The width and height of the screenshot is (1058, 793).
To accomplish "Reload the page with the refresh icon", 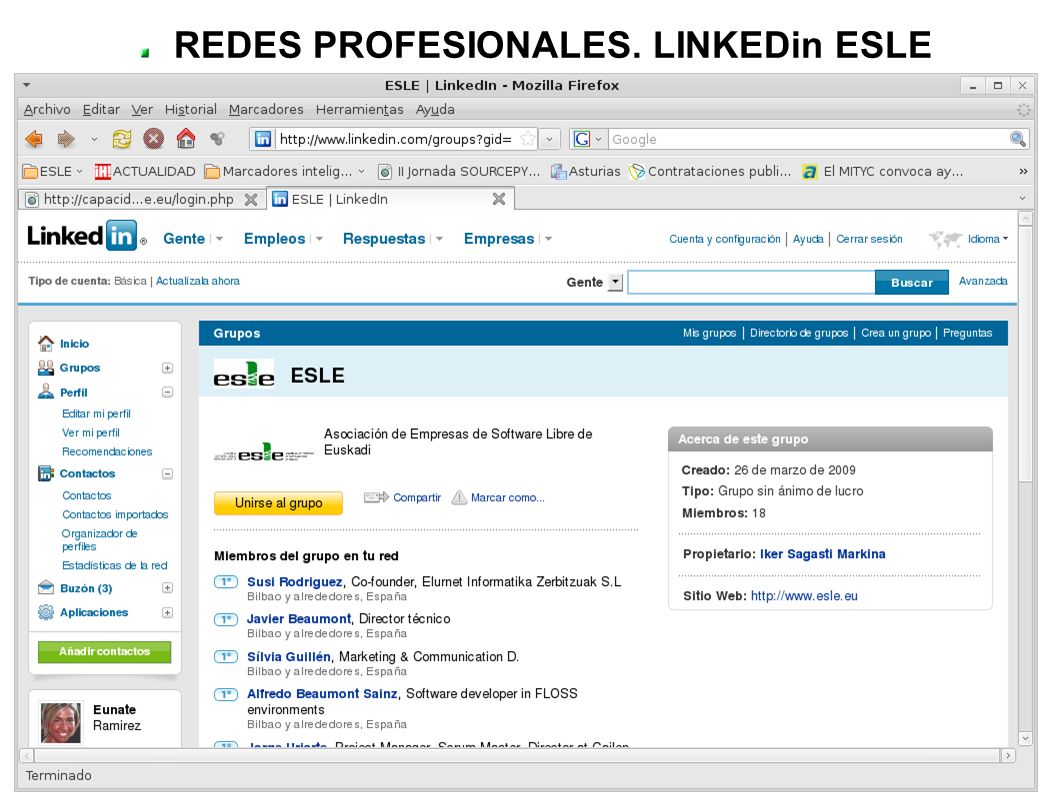I will click(121, 139).
